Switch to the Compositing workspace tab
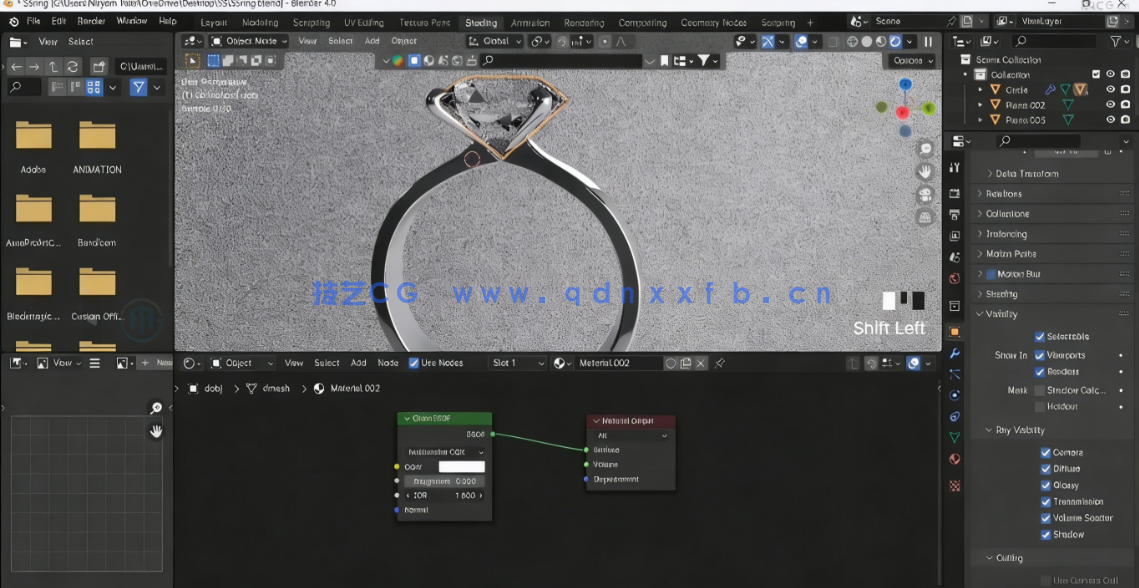This screenshot has width=1139, height=588. [642, 22]
